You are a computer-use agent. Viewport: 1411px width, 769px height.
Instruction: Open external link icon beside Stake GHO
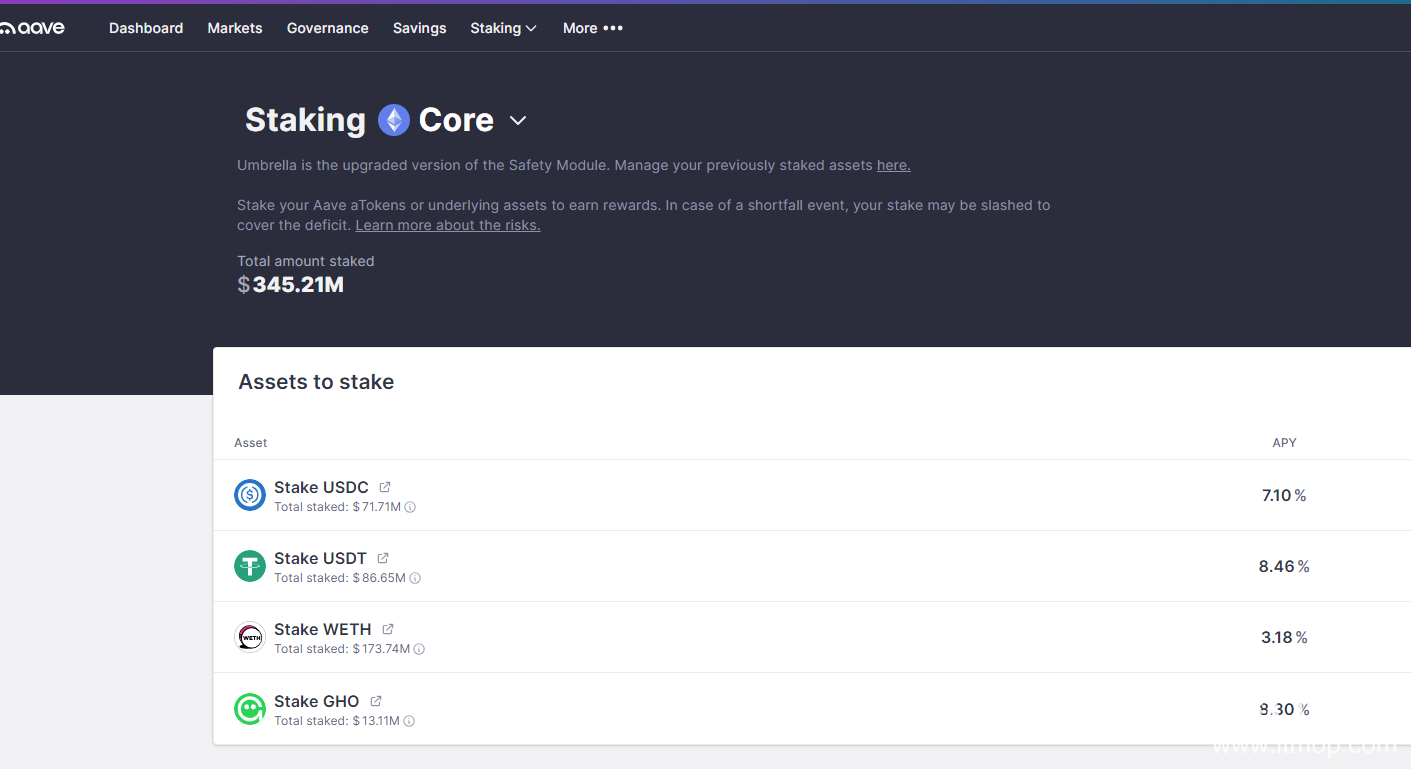pyautogui.click(x=376, y=701)
